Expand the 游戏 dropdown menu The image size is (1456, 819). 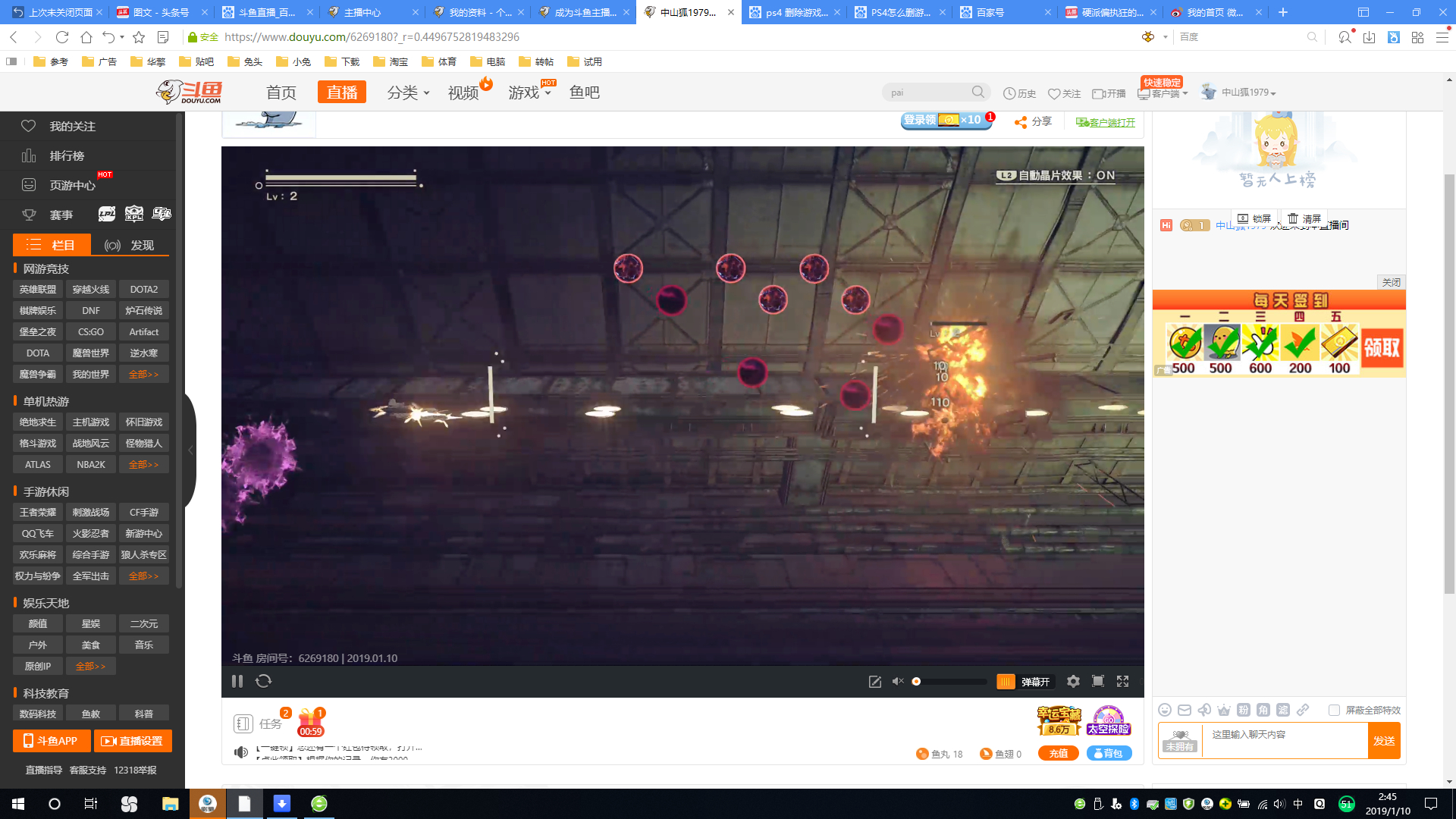click(529, 93)
